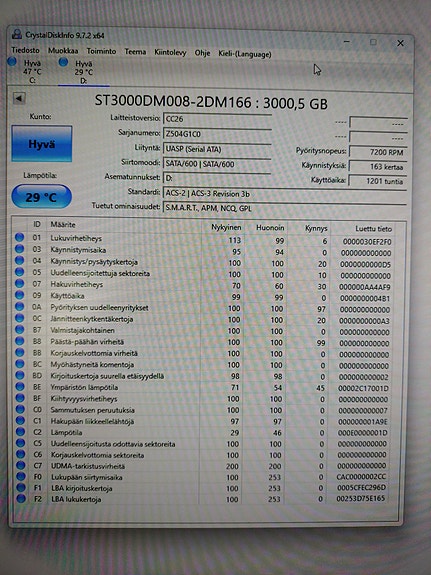431x575 pixels.
Task: Click status icon for C0 Sammutuksen peruutuksia
Action: click(x=20, y=409)
